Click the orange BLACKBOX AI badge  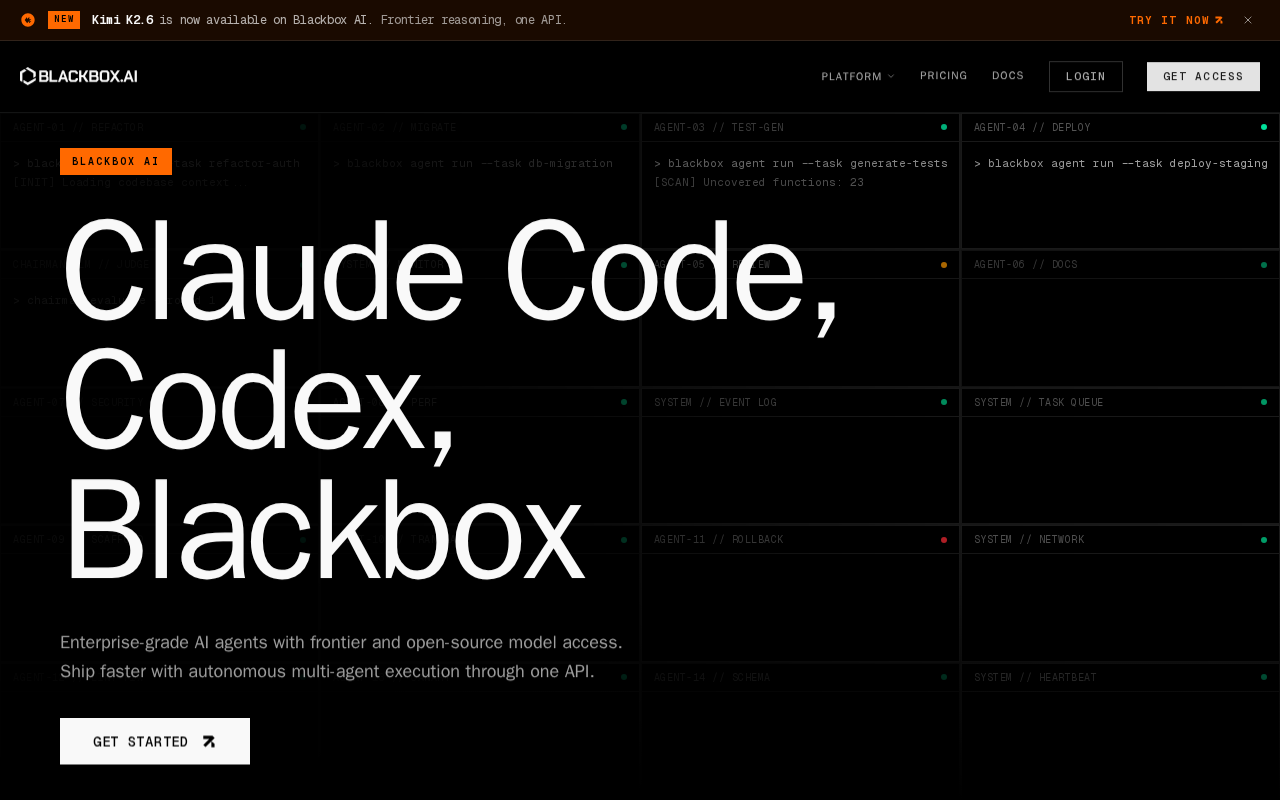(116, 162)
